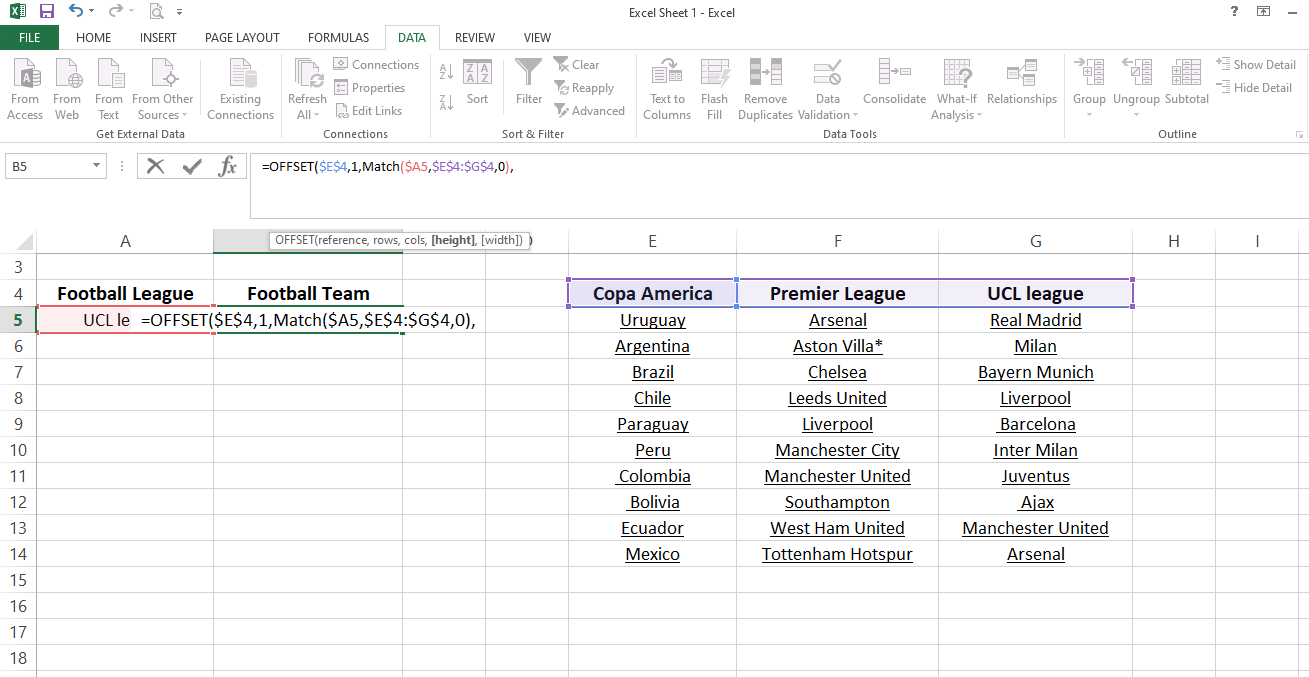Confirm formula with the Enter checkmark
Image resolution: width=1309 pixels, height=677 pixels.
192,167
